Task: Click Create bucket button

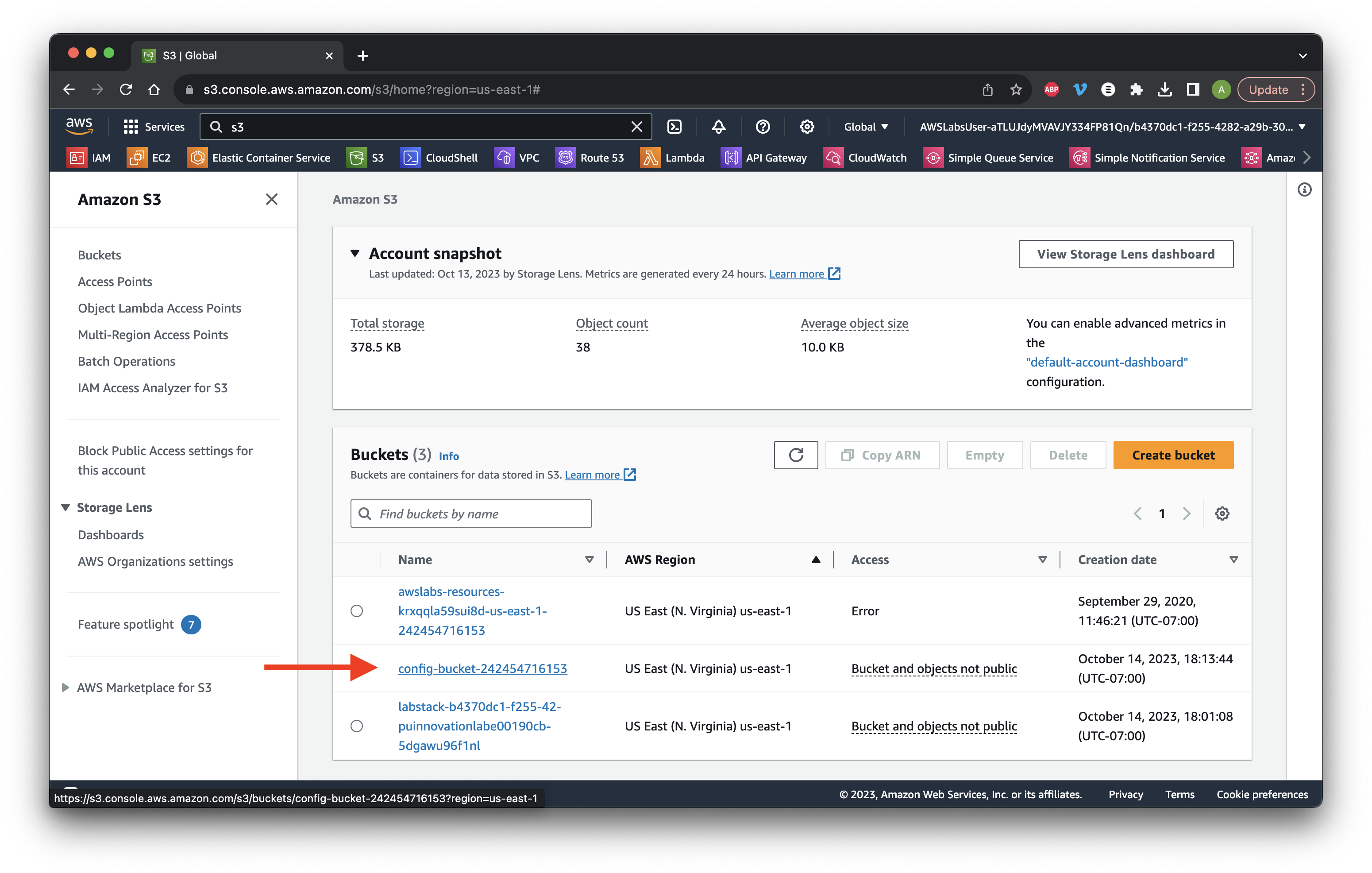Action: pos(1172,455)
